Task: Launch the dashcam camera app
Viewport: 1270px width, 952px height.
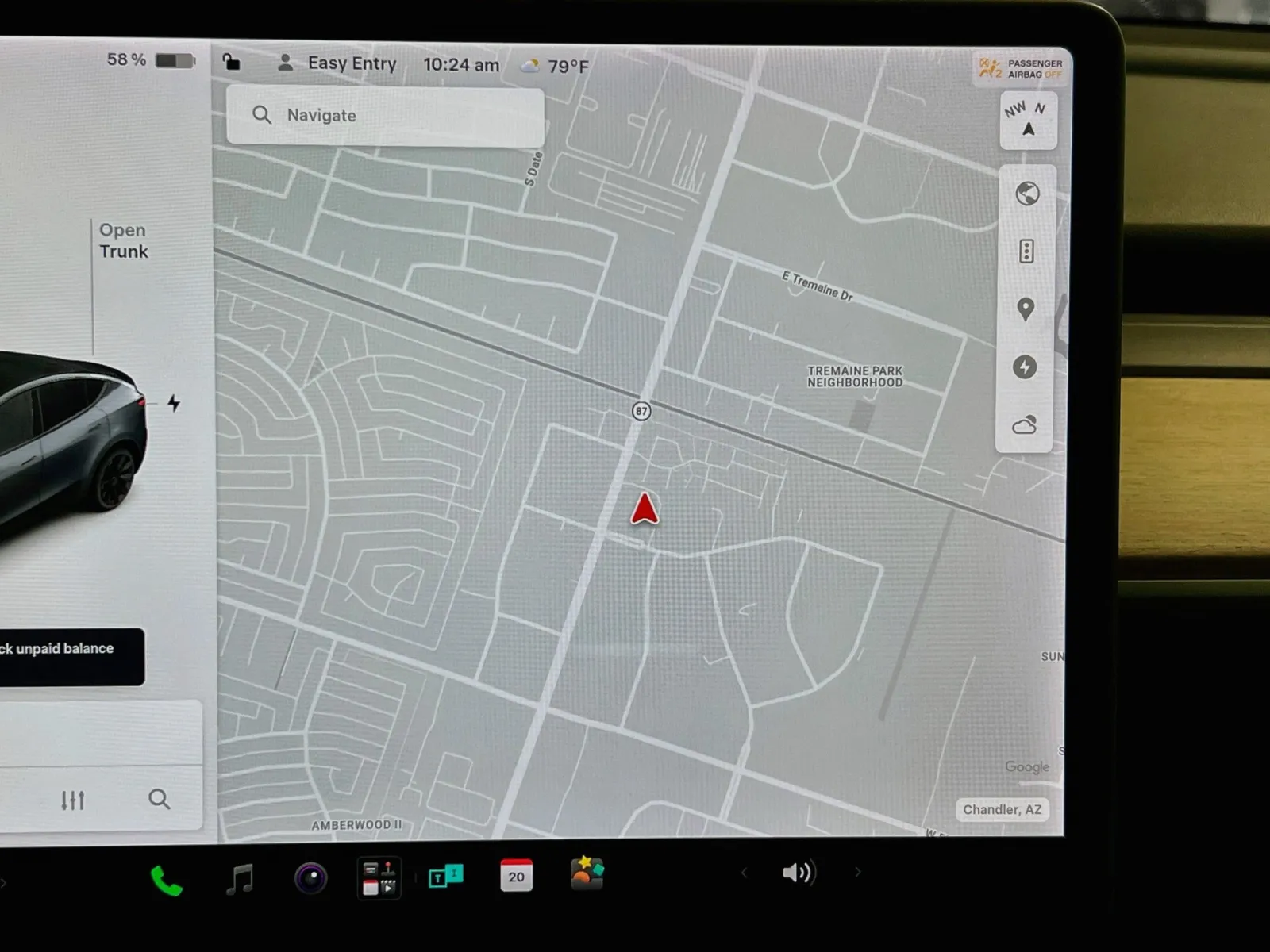Action: pos(310,878)
